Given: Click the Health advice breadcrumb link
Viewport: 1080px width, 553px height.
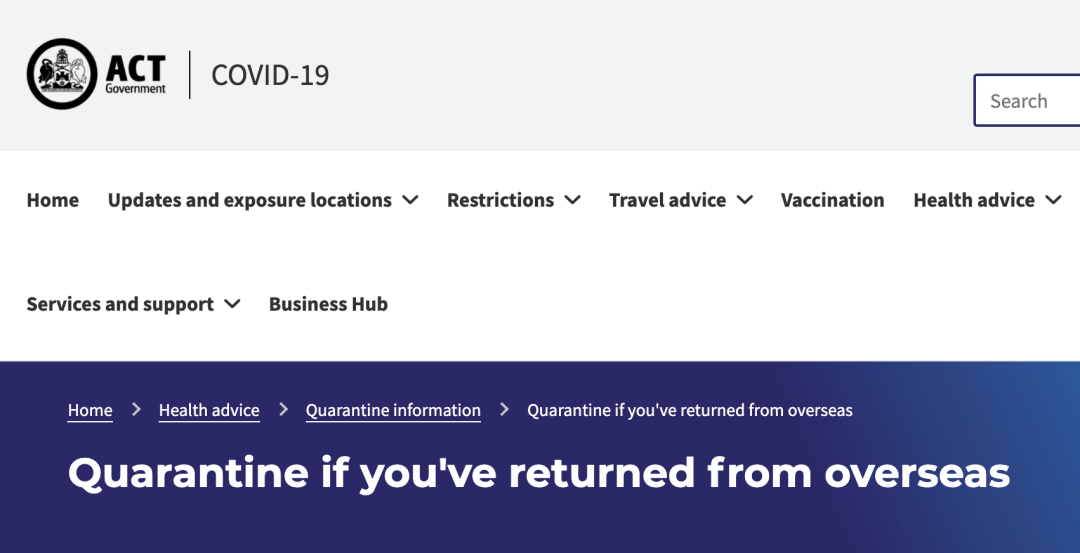Looking at the screenshot, I should 209,410.
